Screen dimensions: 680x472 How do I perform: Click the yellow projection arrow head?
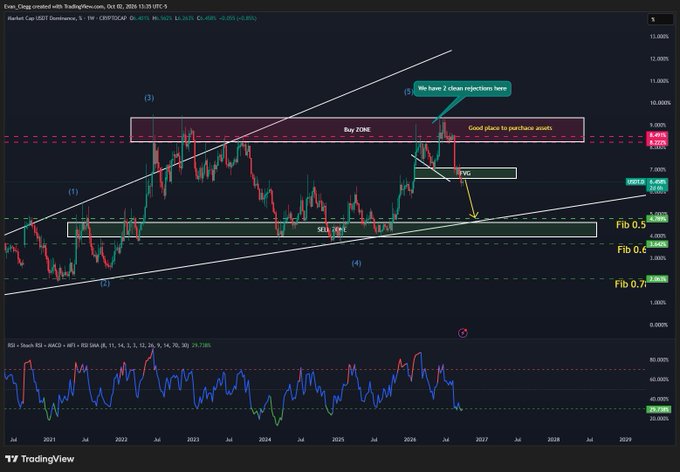tap(474, 215)
